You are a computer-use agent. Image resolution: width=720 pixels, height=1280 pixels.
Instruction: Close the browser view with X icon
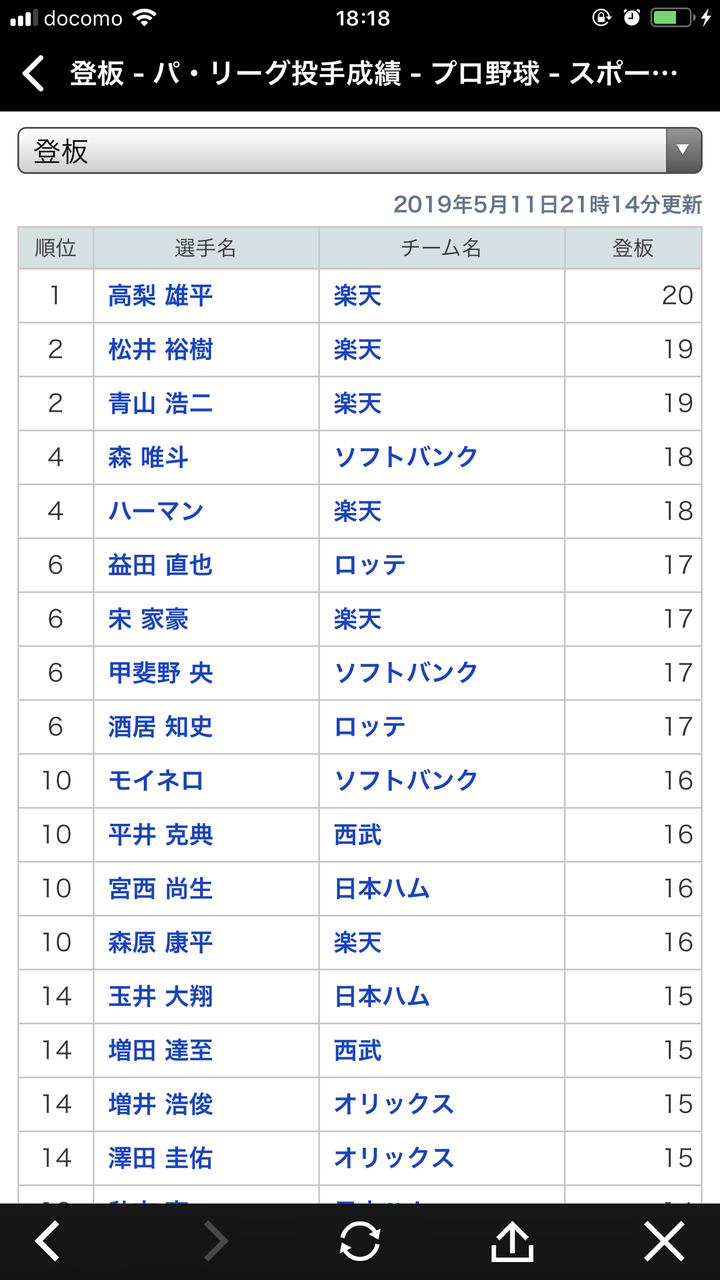tap(664, 1241)
